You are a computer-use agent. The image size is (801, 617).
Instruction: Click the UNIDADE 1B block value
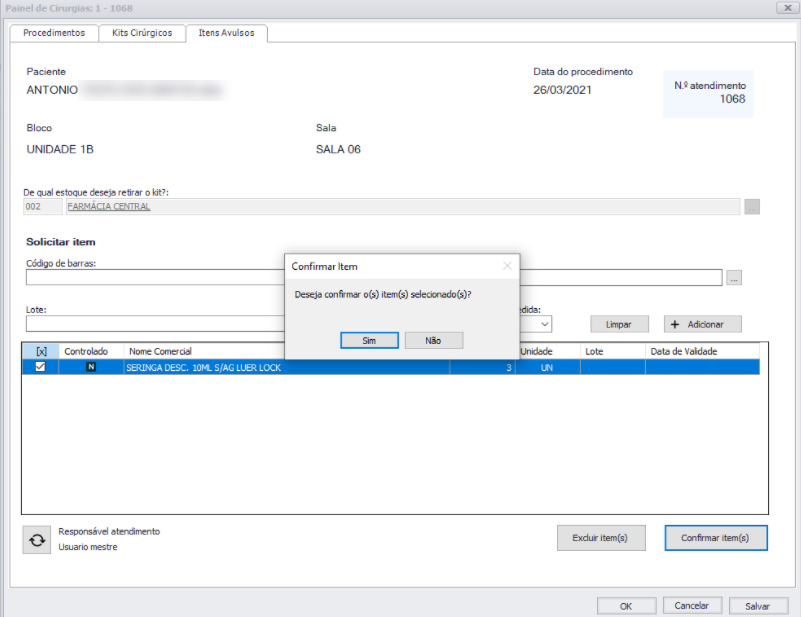(60, 149)
